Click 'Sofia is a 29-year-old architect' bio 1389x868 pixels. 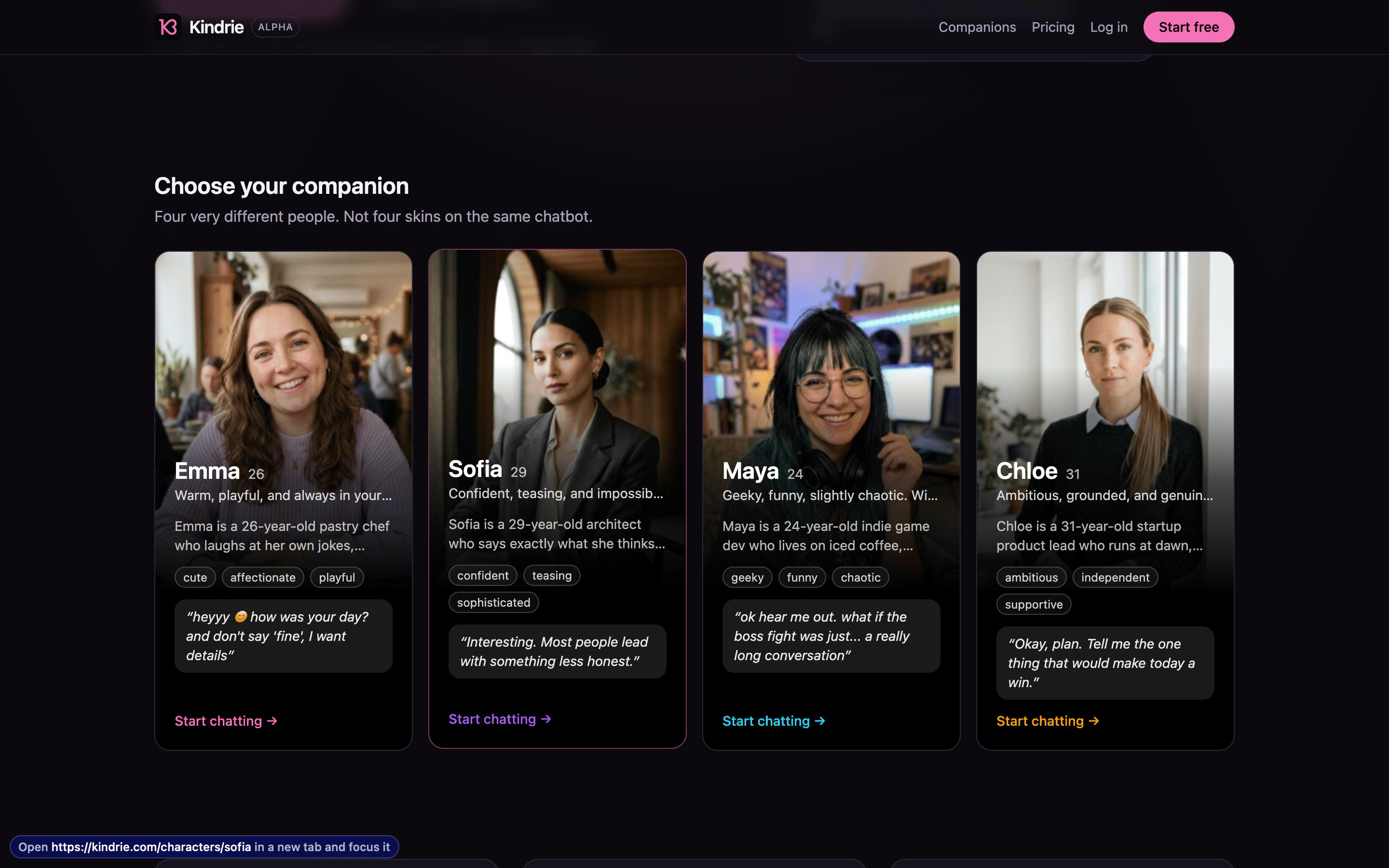pyautogui.click(x=557, y=534)
